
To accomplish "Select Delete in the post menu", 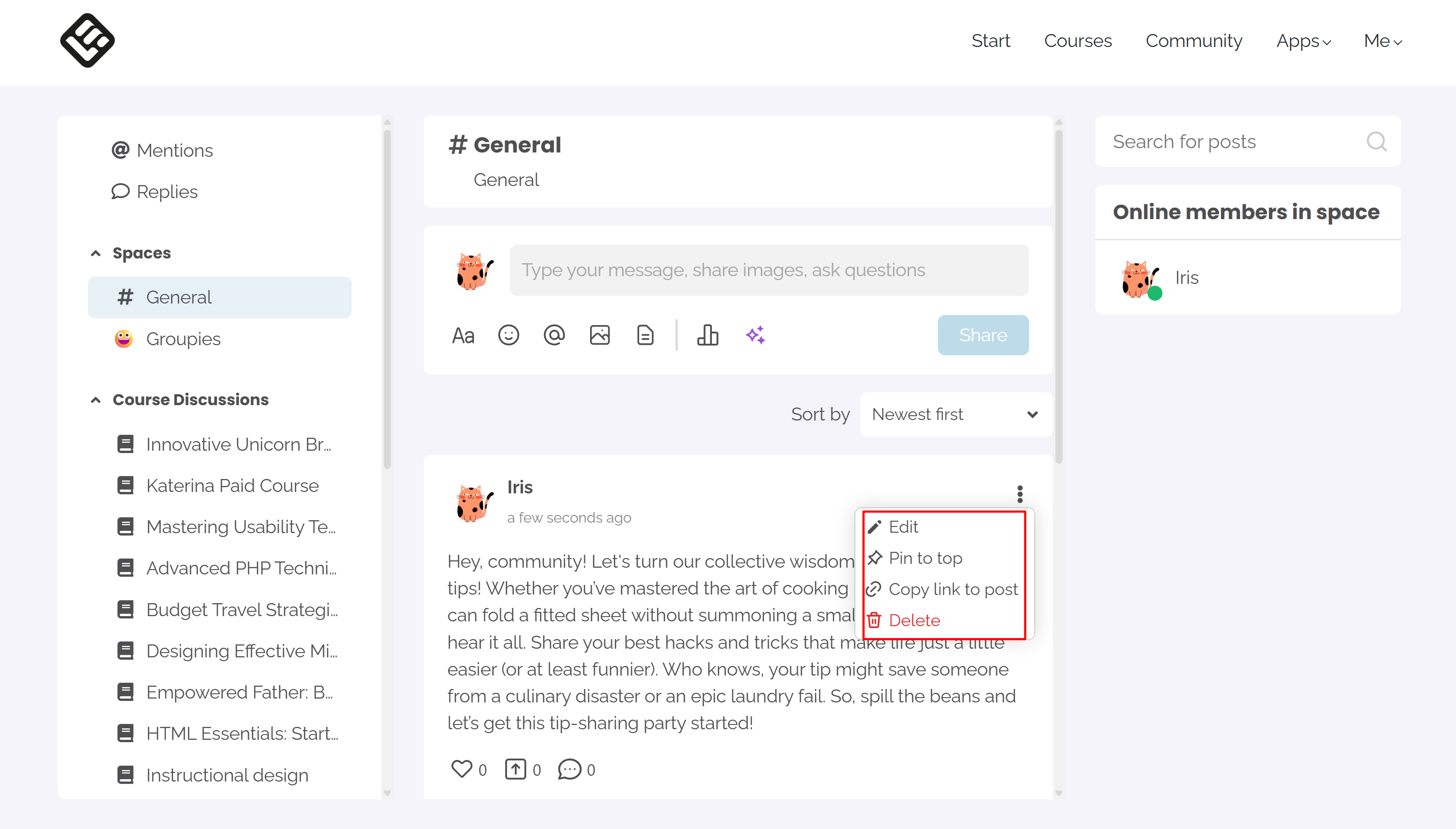I will (x=914, y=620).
